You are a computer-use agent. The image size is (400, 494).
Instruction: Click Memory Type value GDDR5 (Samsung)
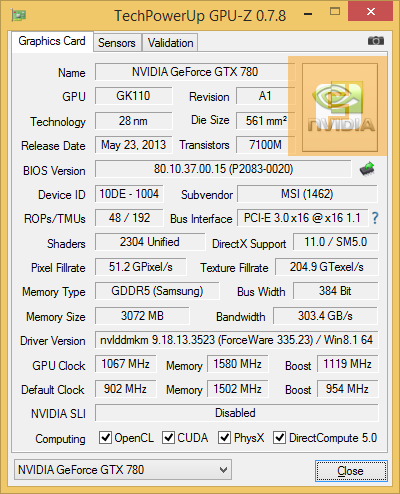(157, 291)
